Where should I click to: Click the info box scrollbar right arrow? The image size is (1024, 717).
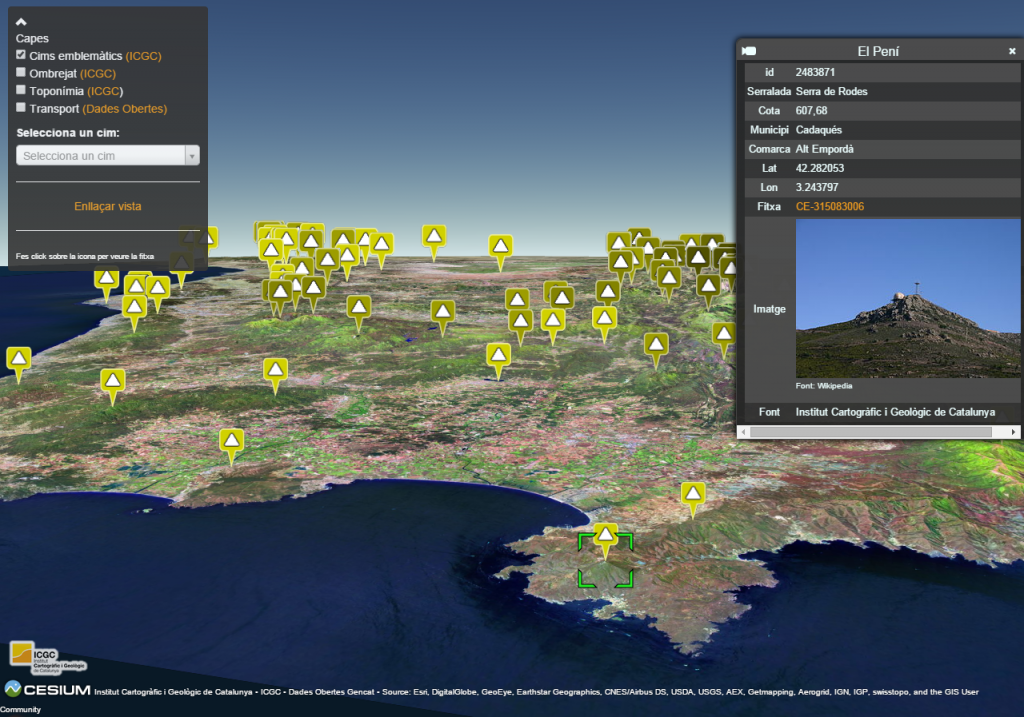click(x=1013, y=432)
